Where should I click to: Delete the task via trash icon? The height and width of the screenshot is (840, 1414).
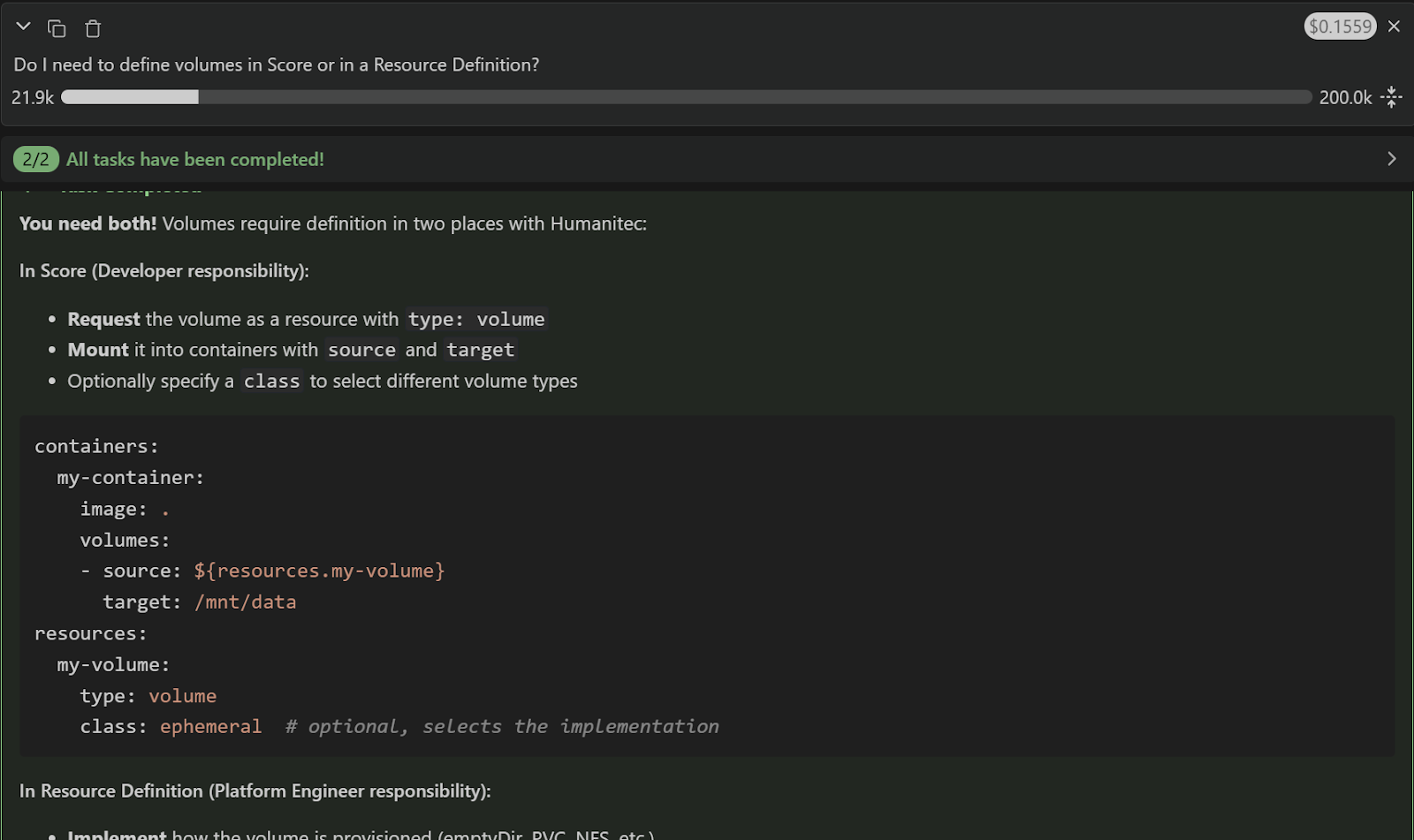pyautogui.click(x=93, y=28)
